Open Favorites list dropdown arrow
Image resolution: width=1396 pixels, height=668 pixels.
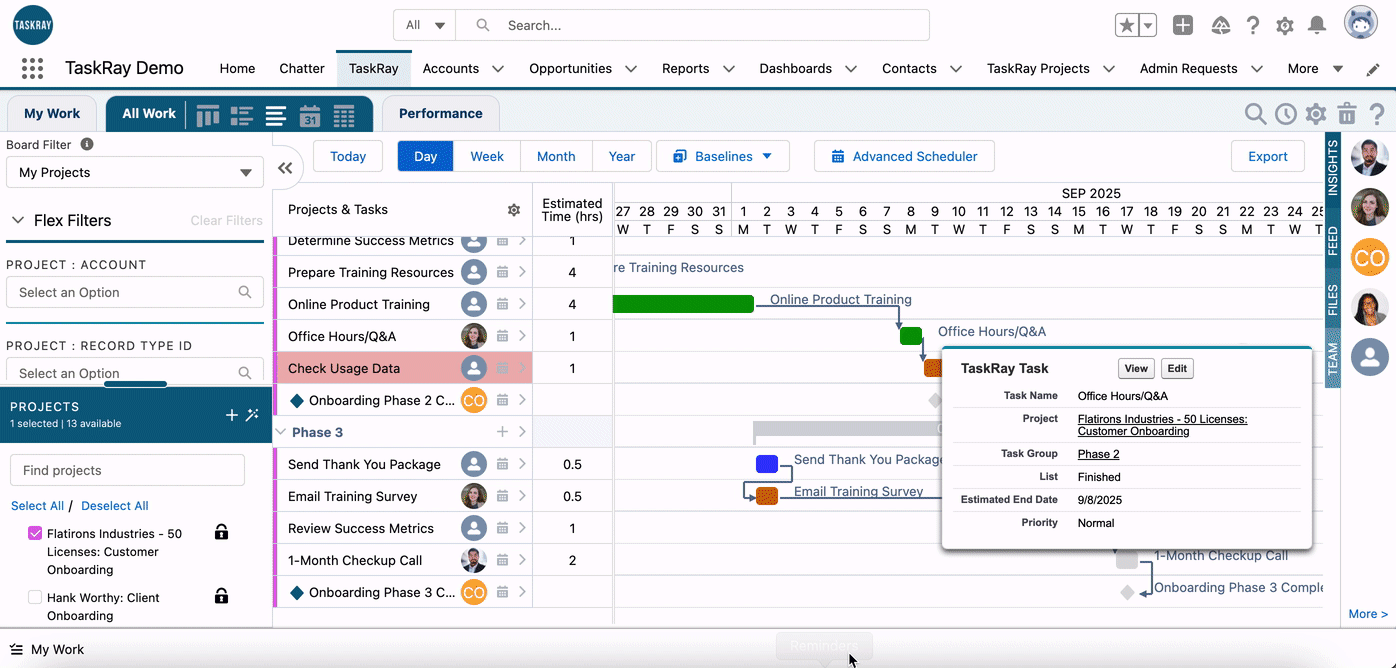(1148, 26)
